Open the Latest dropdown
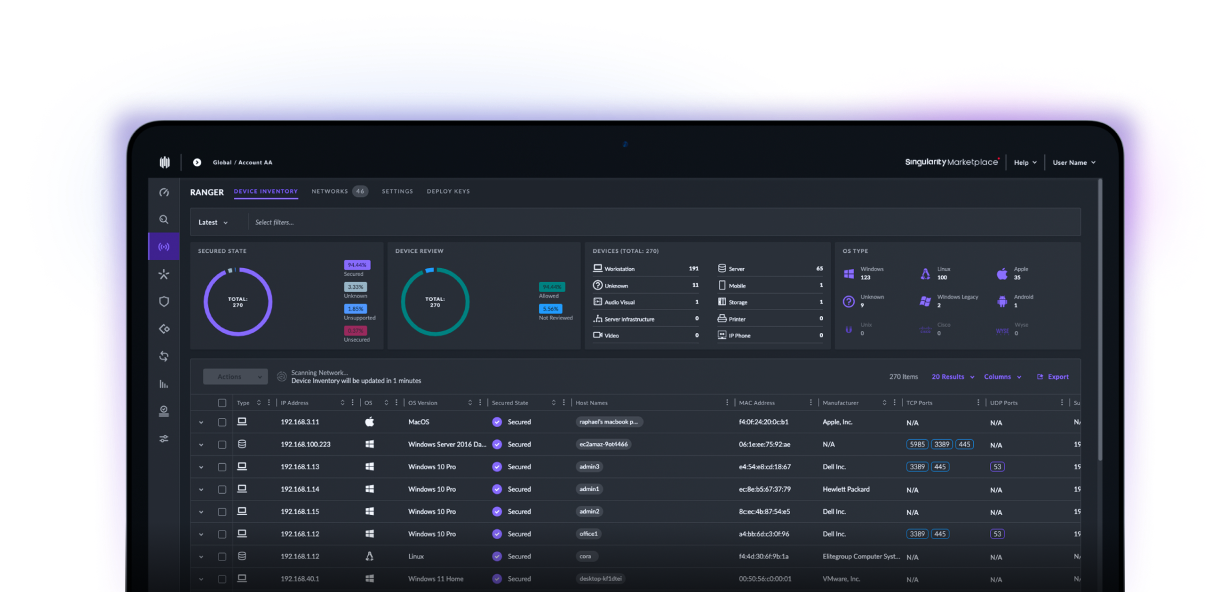 tap(213, 222)
